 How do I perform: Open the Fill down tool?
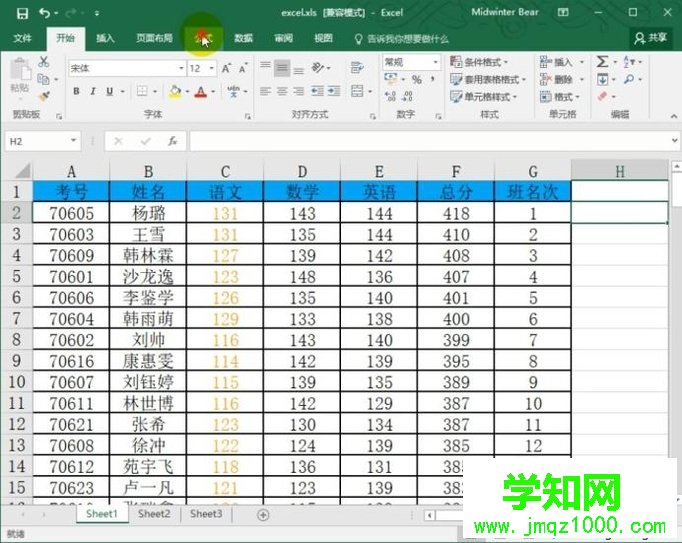[602, 80]
